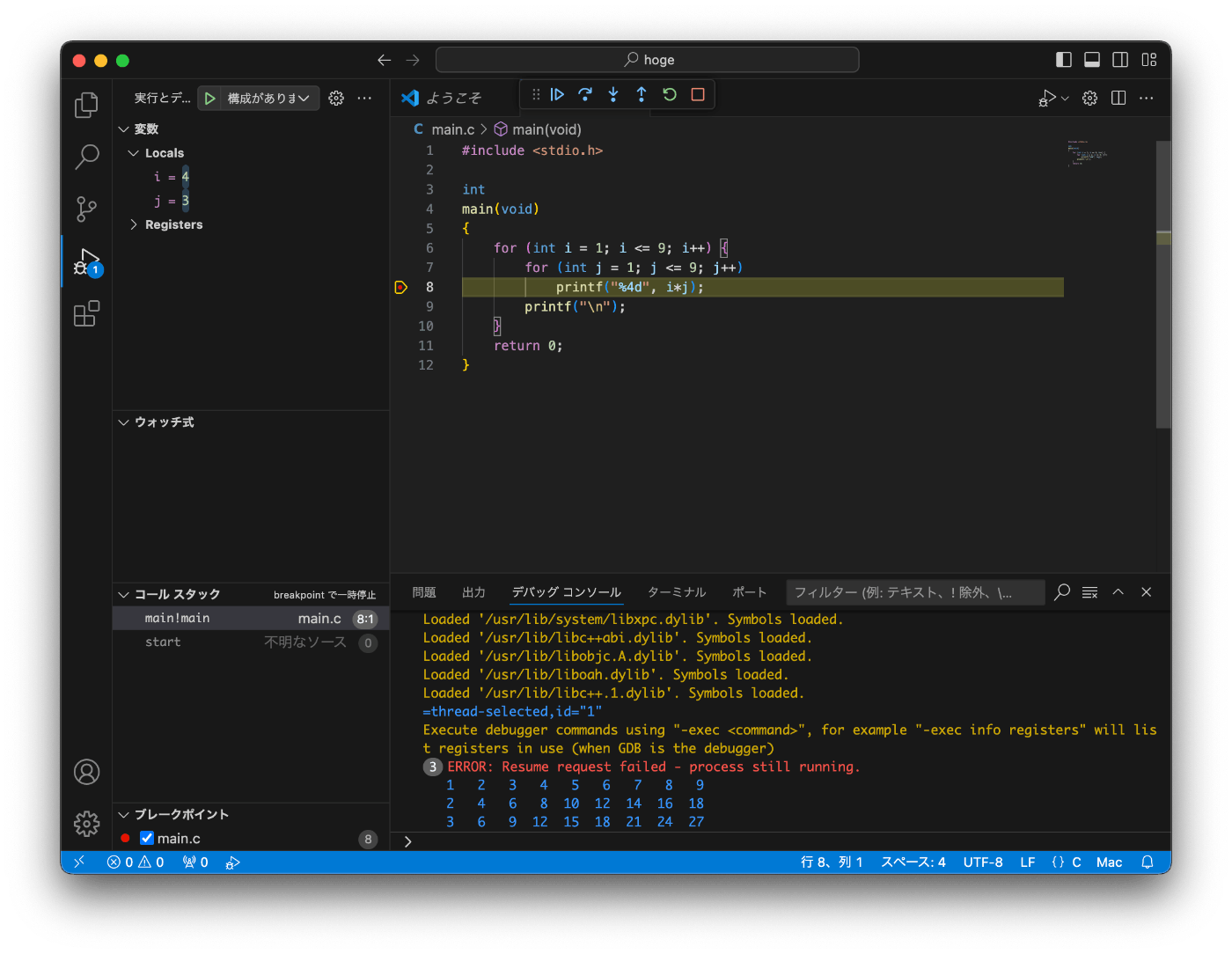Click the editor title bar gear icon

pyautogui.click(x=1089, y=98)
